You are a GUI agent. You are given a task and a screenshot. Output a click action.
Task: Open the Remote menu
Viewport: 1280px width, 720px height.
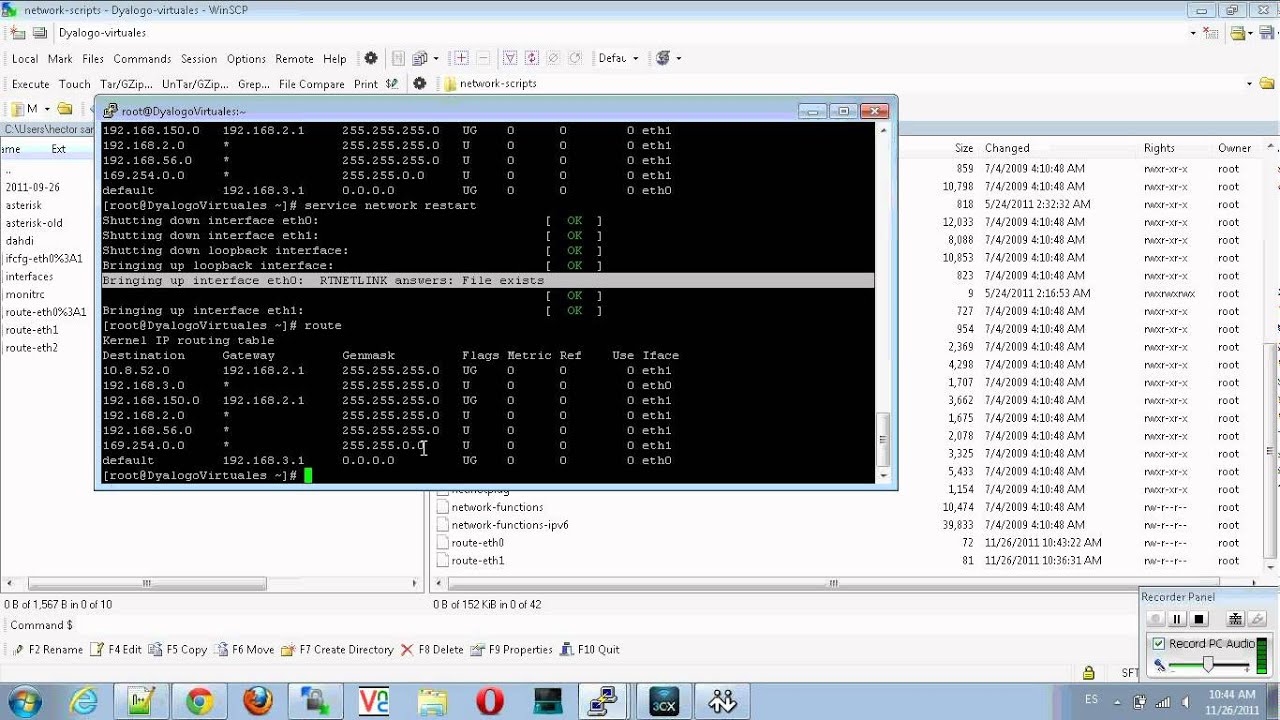(x=294, y=59)
